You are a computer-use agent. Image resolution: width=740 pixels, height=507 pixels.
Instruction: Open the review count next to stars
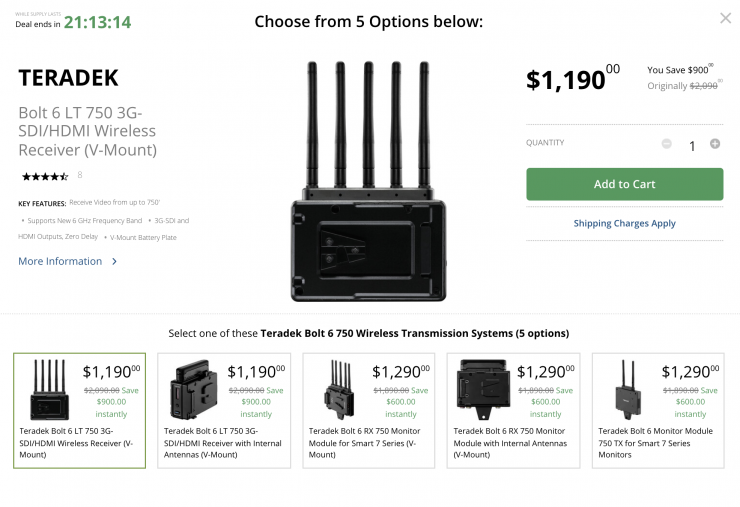coord(79,176)
